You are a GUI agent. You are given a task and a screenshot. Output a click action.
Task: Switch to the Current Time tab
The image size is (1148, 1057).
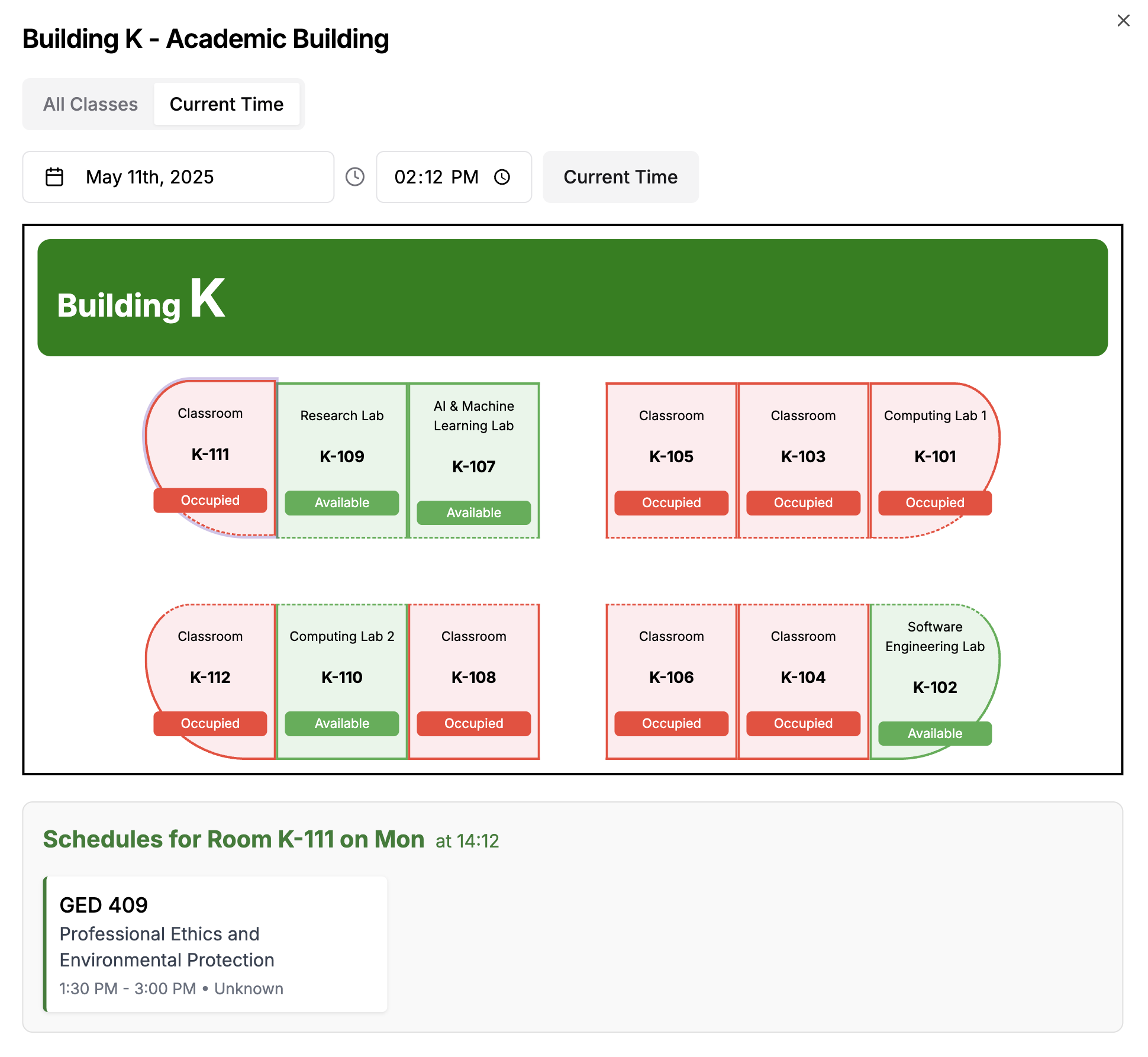click(227, 104)
